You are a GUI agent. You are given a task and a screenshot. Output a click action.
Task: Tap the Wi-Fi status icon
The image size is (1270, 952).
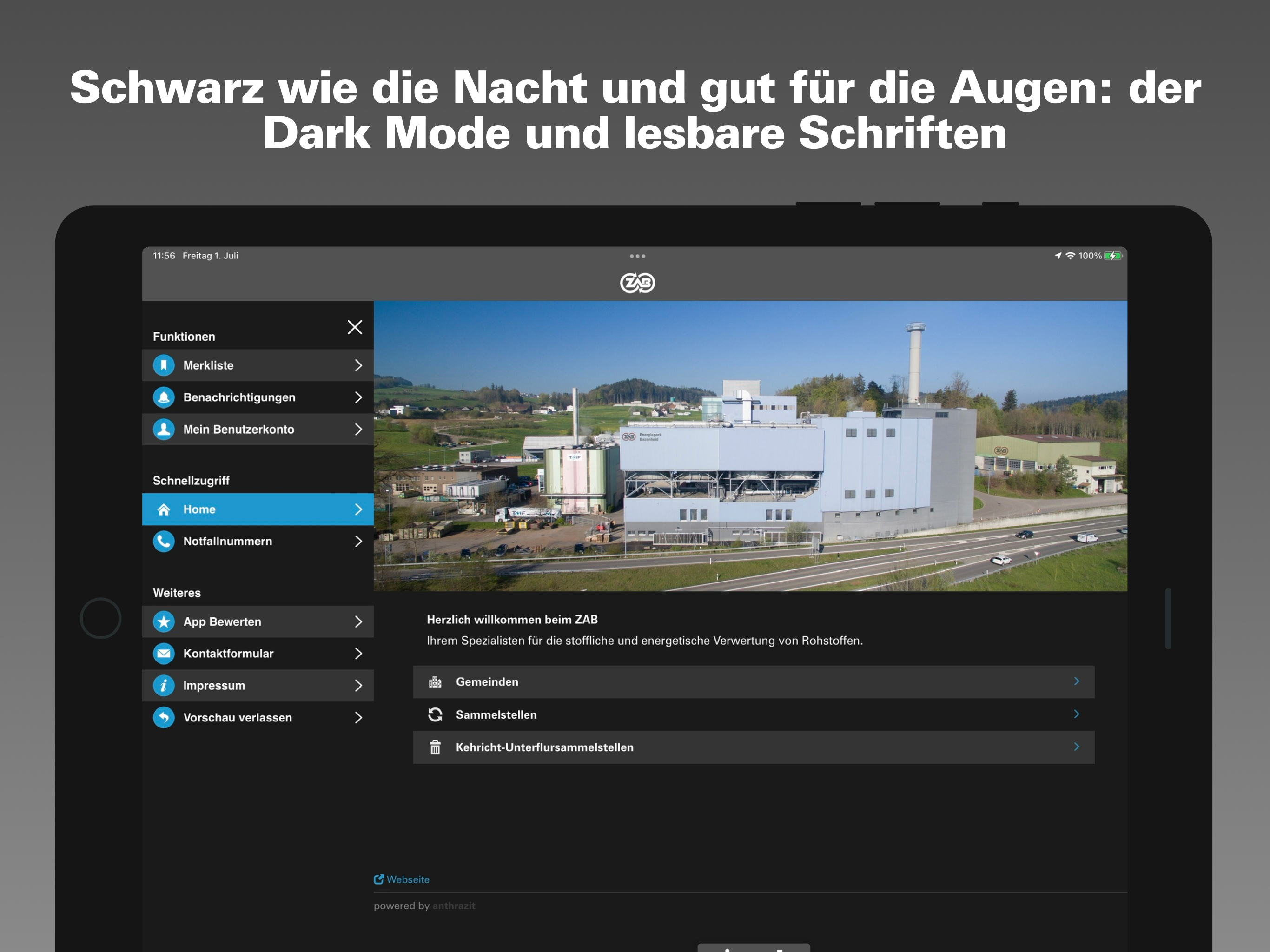point(1070,256)
